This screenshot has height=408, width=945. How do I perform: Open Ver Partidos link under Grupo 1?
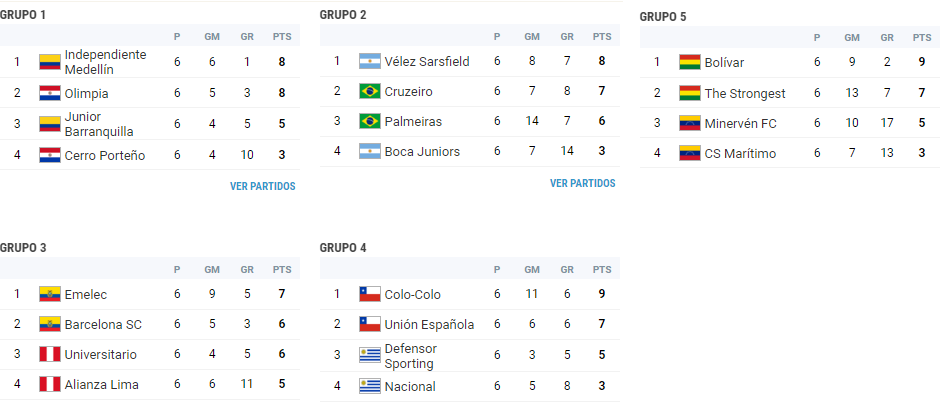263,186
